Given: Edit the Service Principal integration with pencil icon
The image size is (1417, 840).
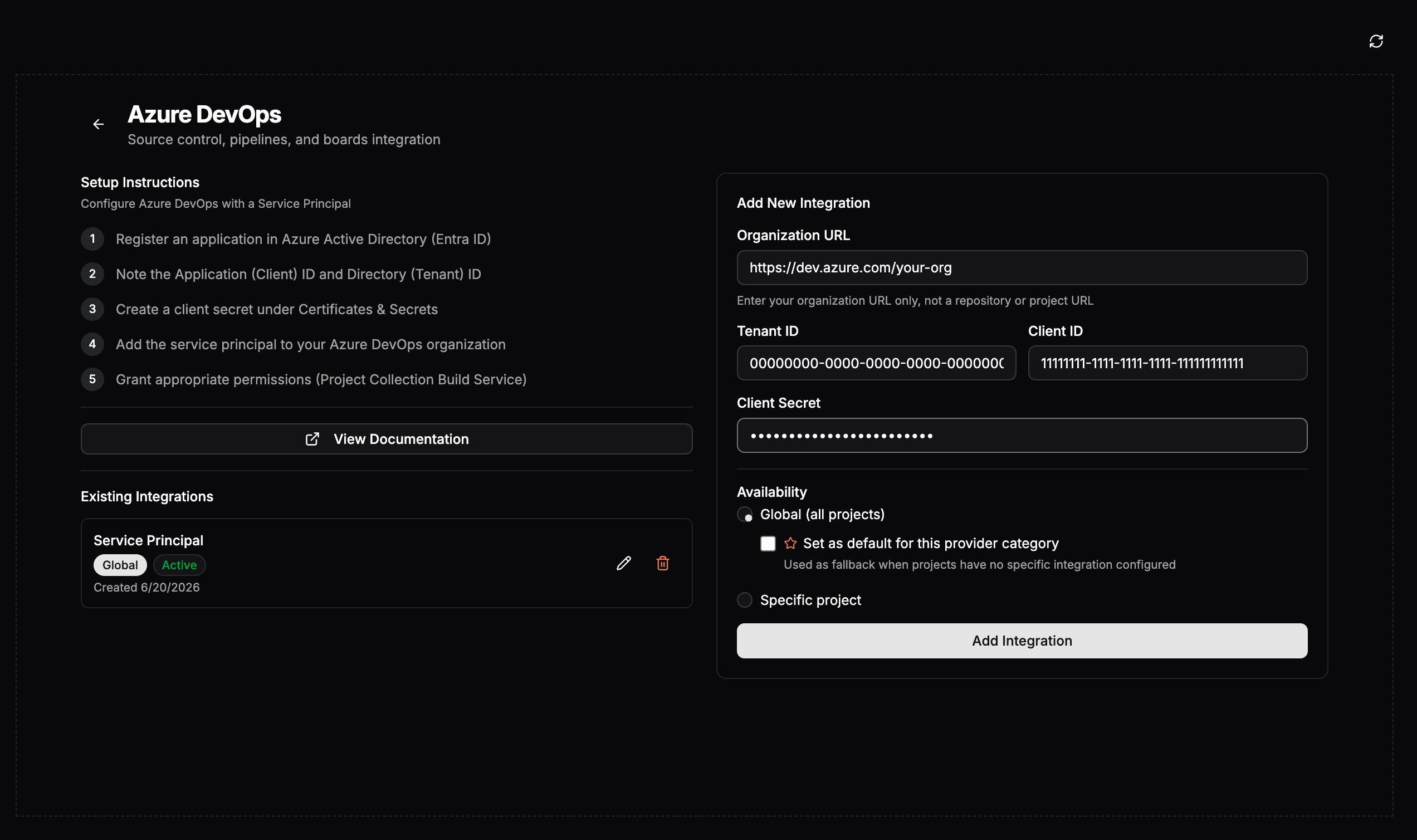Looking at the screenshot, I should [x=624, y=563].
